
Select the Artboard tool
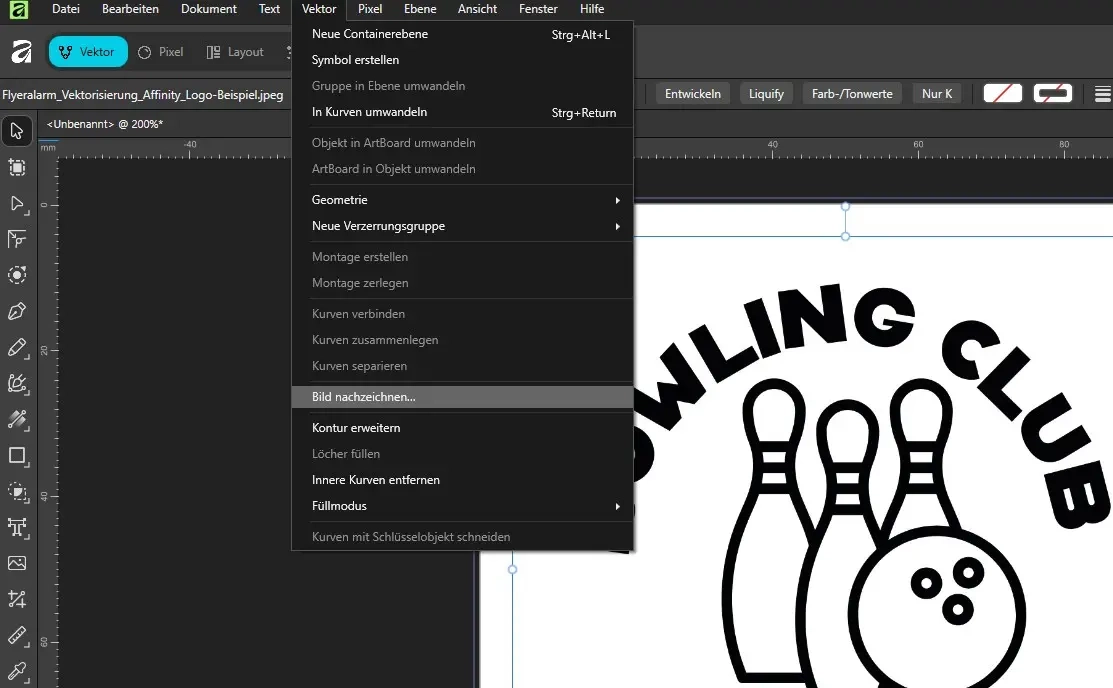pos(17,168)
